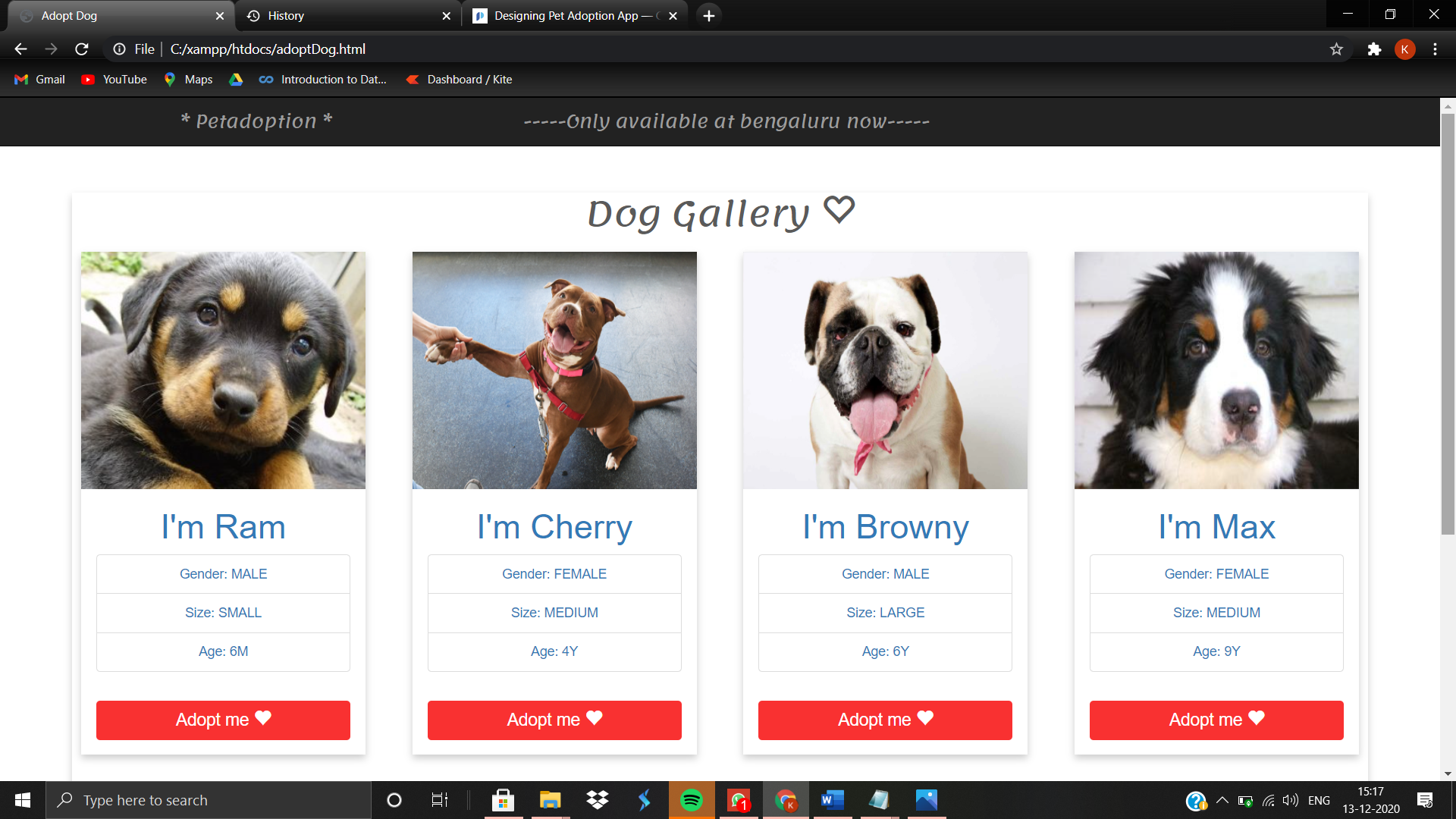Open a new browser tab
Screen dimensions: 1456x819
coord(708,16)
